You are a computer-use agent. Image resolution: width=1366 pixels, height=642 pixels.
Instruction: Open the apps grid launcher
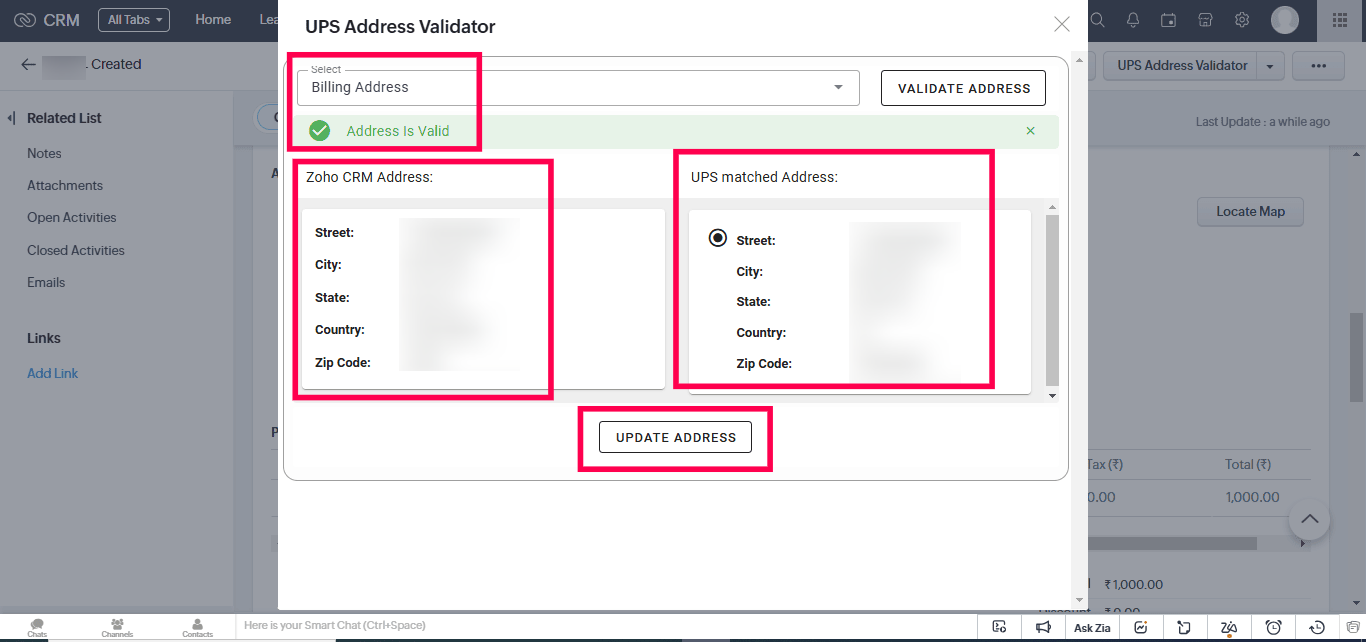1340,20
